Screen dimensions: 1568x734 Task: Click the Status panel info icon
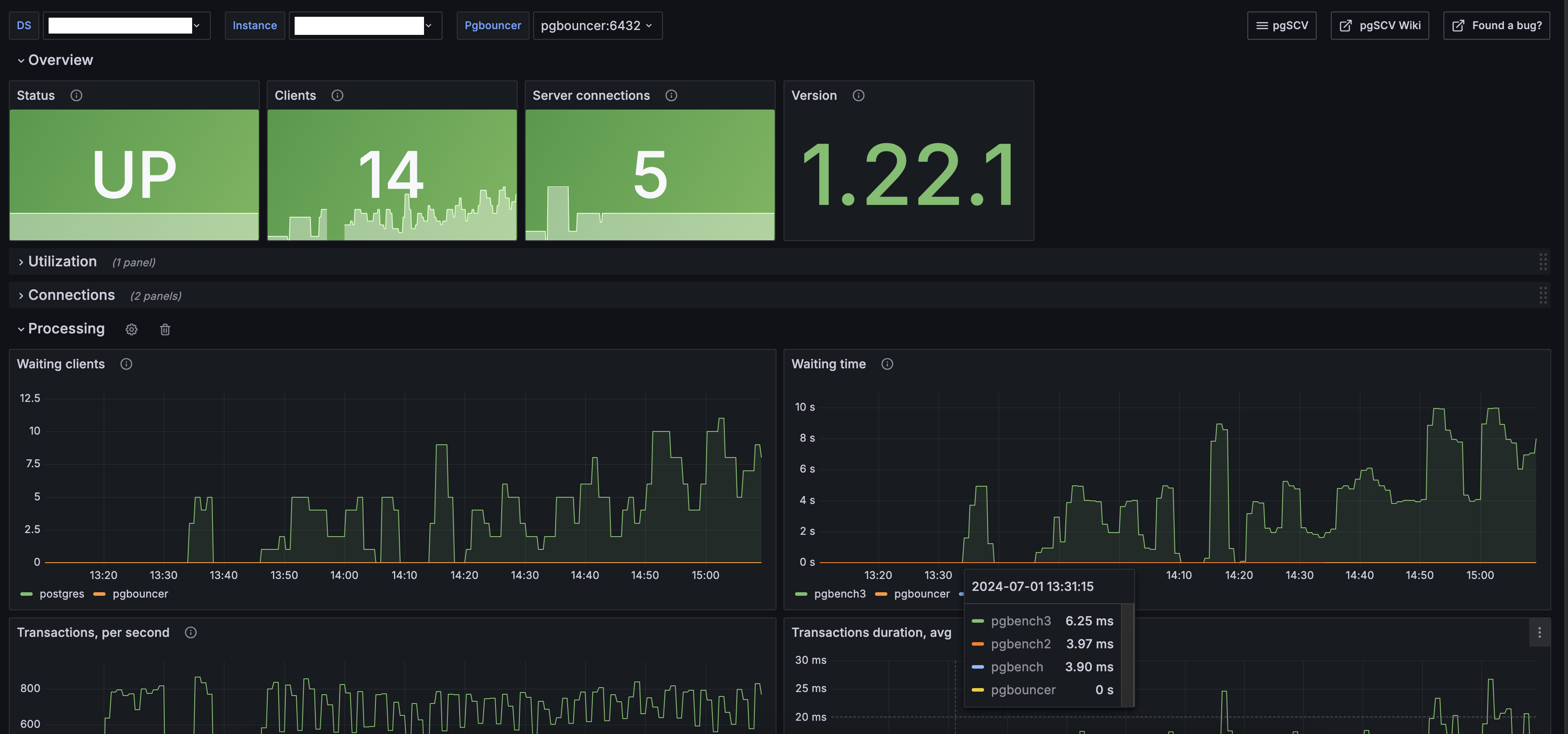click(x=76, y=95)
